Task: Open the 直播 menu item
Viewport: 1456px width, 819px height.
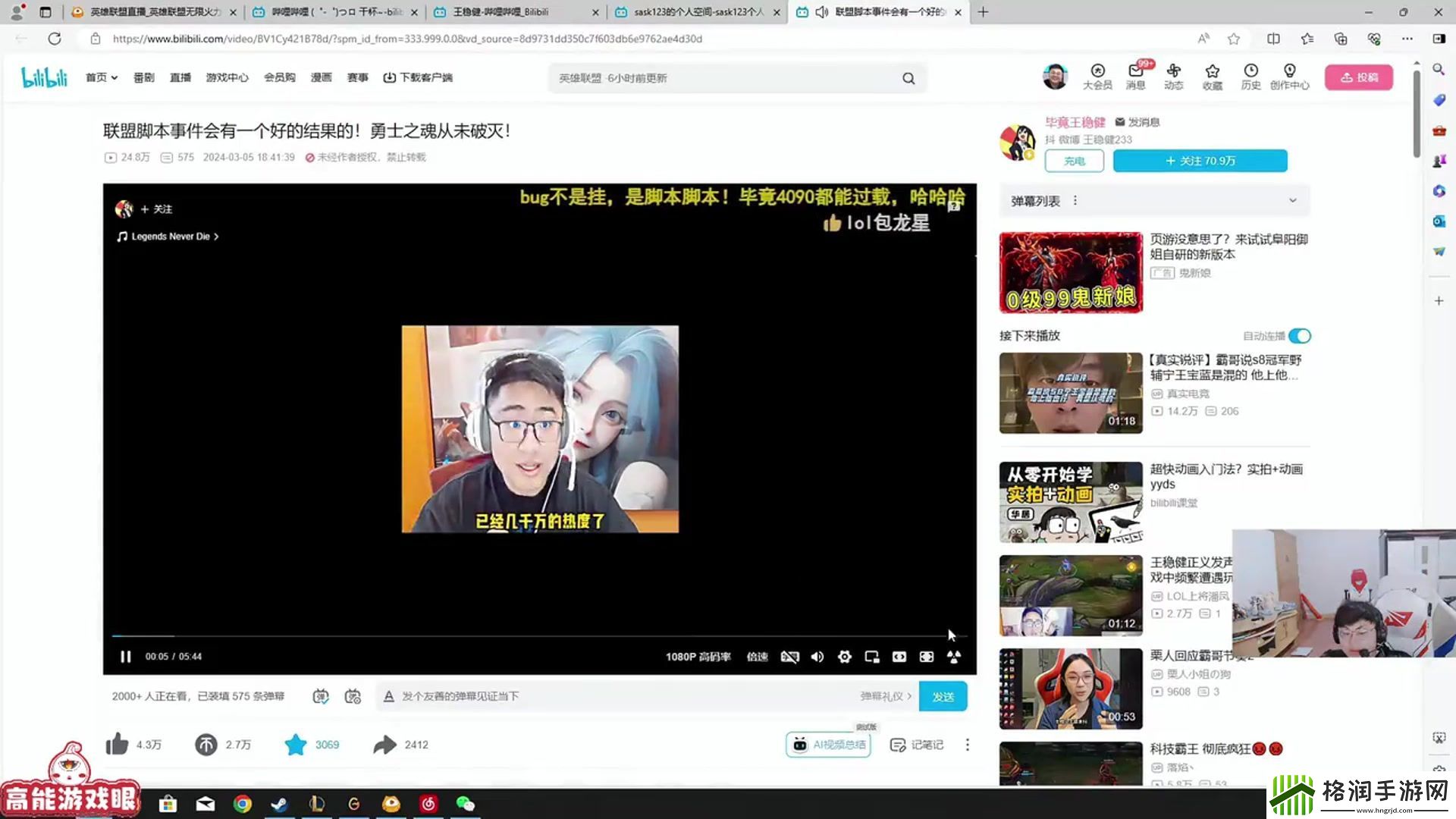Action: 180,77
